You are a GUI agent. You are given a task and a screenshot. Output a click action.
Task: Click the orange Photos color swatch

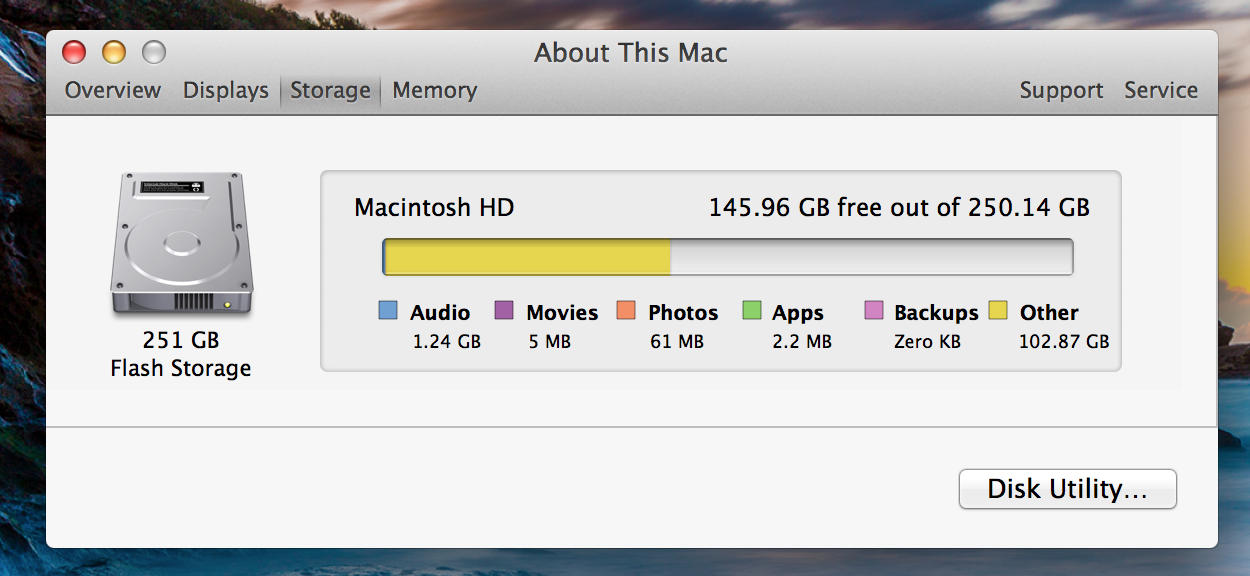626,310
